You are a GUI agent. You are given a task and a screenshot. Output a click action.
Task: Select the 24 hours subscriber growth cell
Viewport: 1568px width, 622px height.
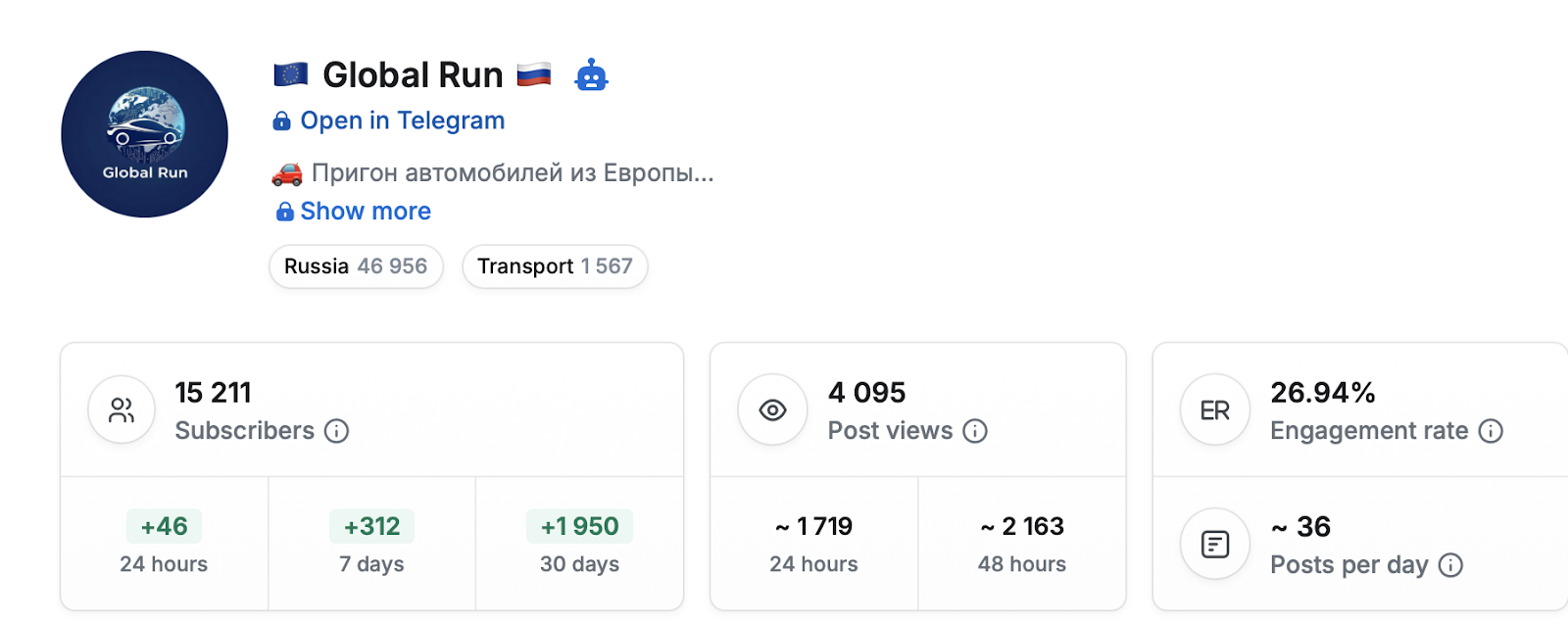tap(164, 544)
